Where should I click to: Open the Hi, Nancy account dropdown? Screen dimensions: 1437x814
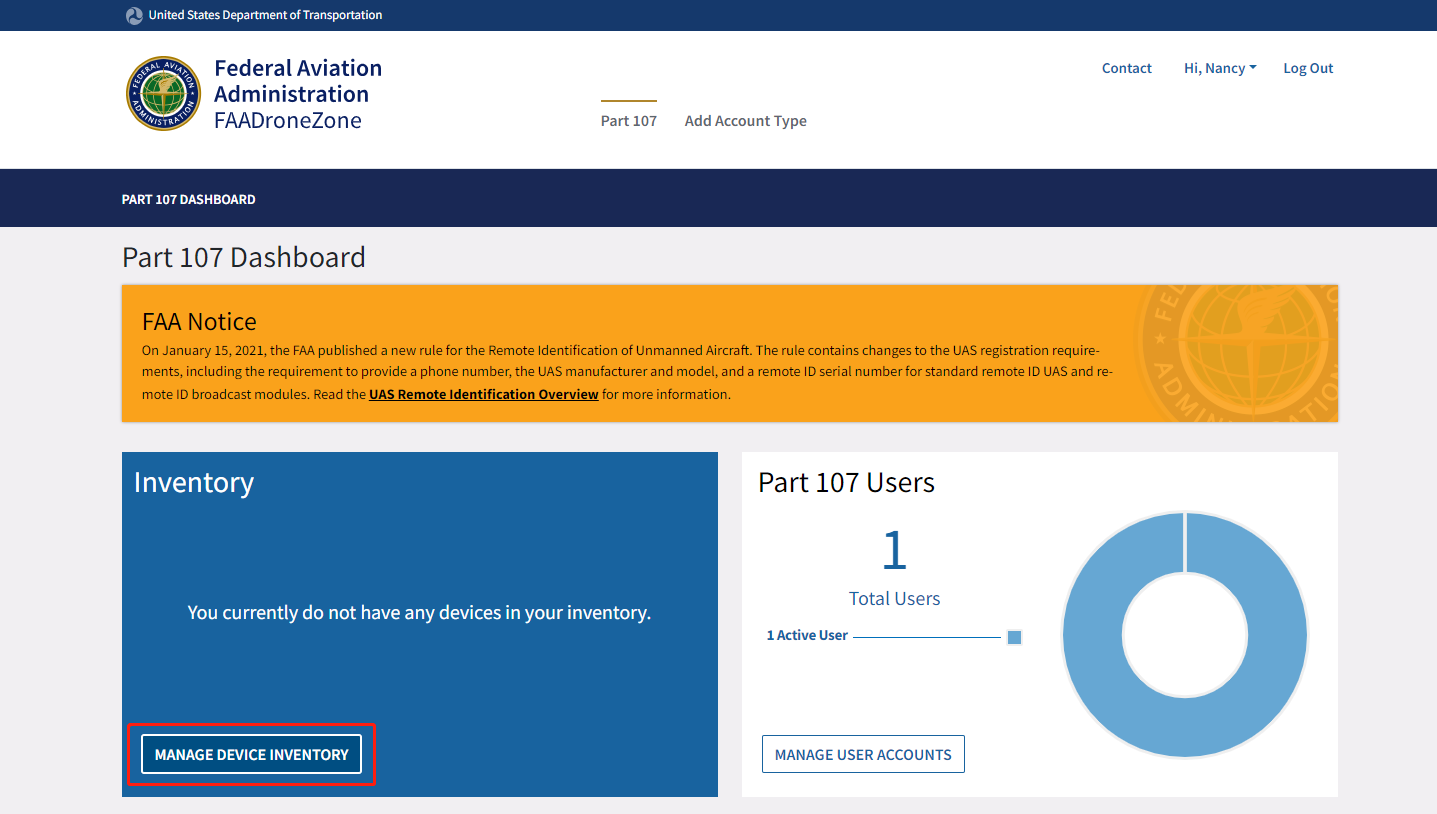1219,68
